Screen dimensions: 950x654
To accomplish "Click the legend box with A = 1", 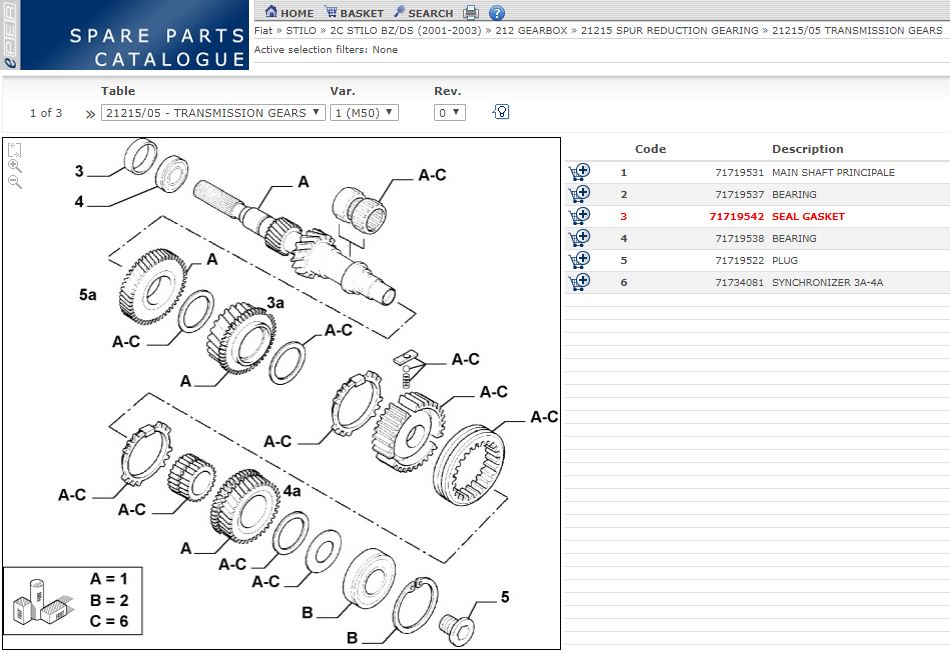I will [73, 601].
